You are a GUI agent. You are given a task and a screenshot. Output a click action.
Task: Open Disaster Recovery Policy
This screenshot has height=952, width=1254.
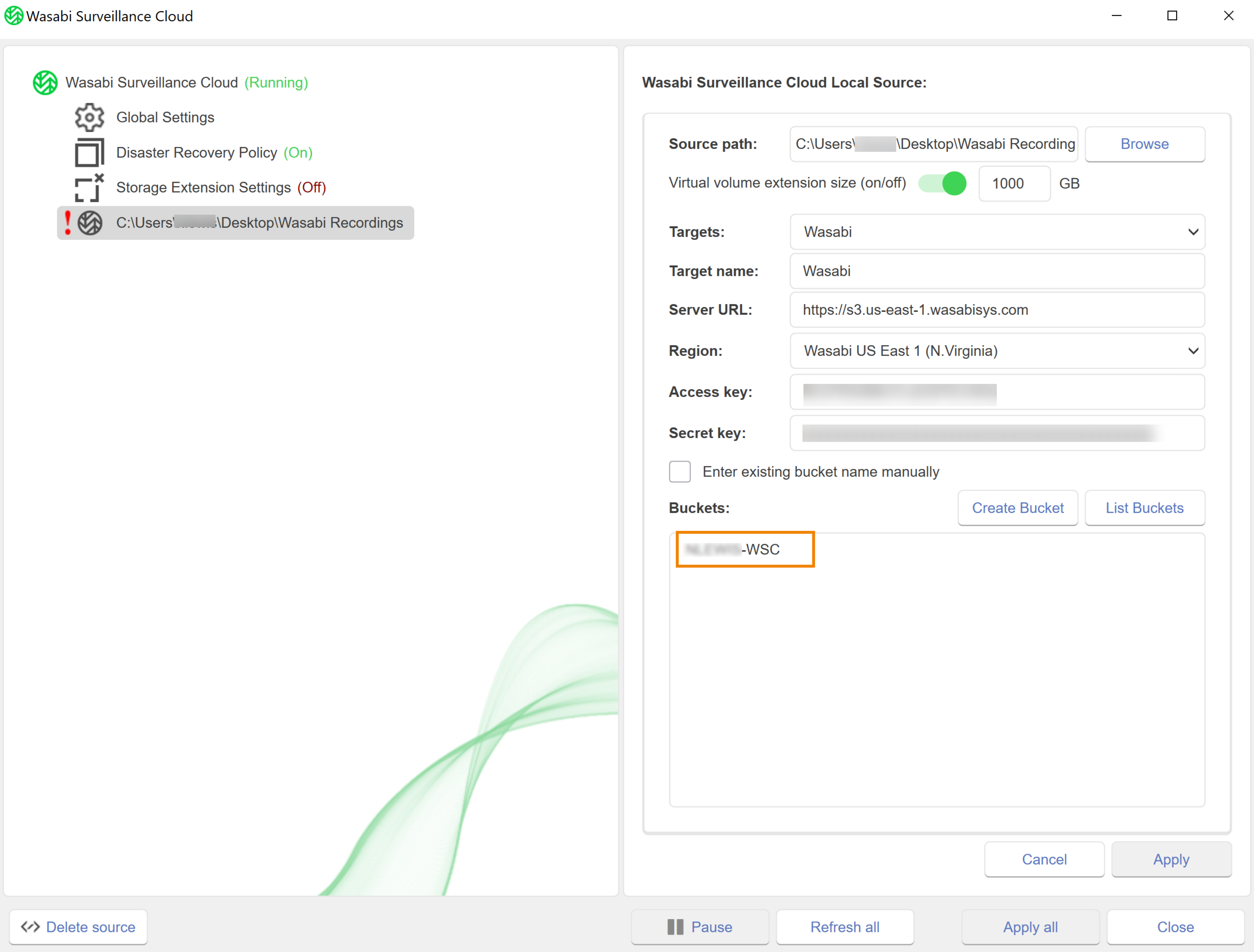[214, 152]
